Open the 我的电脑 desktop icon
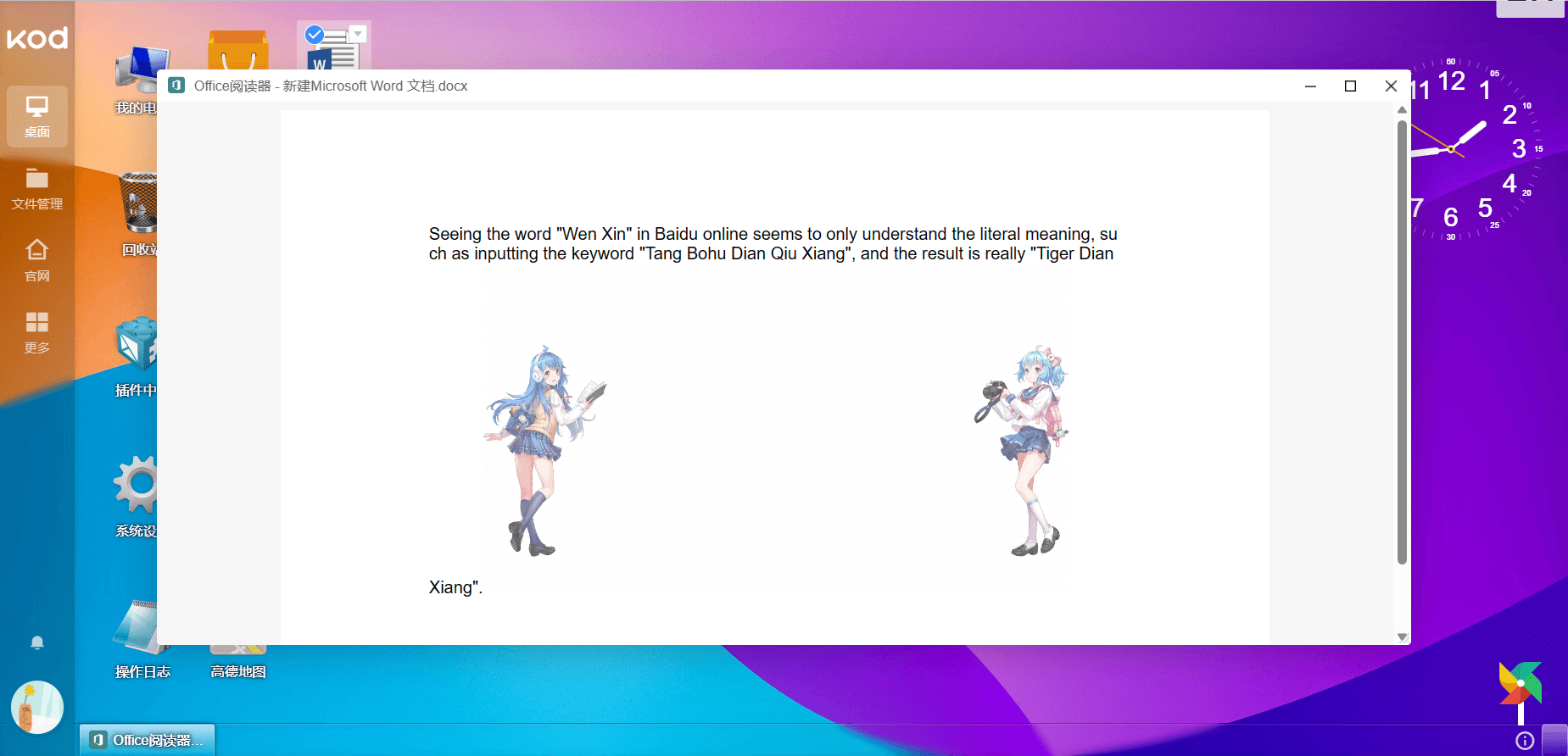This screenshot has width=1568, height=756. tap(137, 79)
